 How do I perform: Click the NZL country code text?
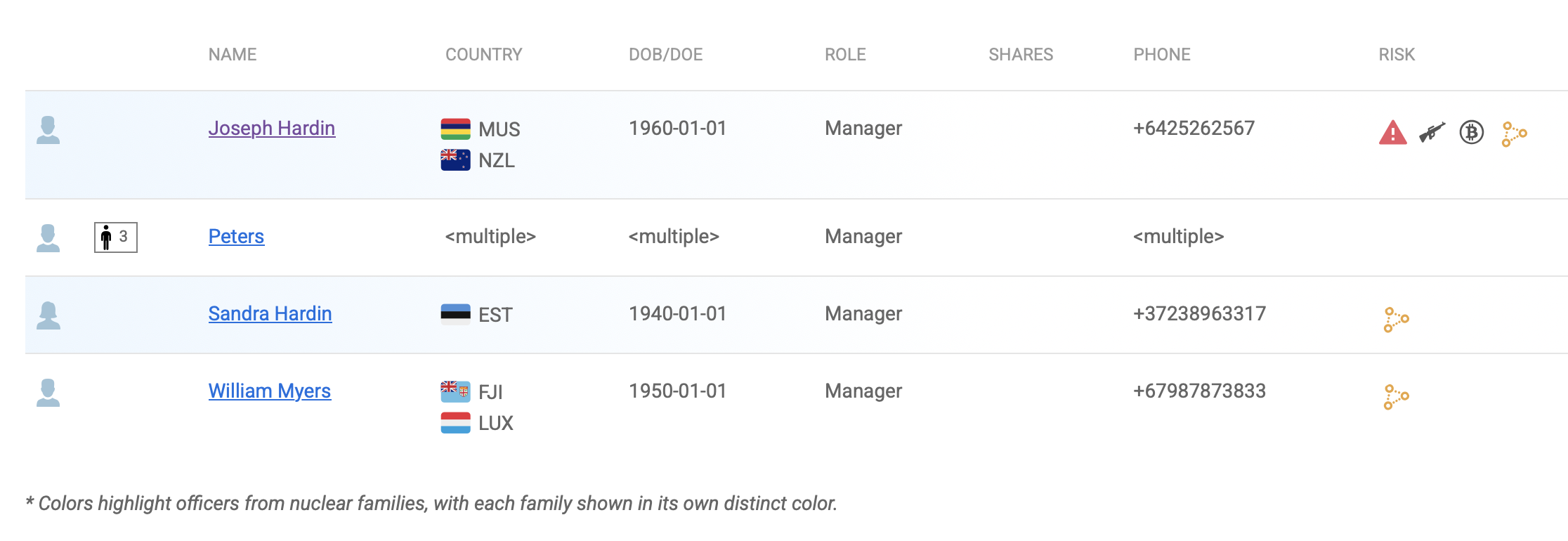tap(497, 160)
